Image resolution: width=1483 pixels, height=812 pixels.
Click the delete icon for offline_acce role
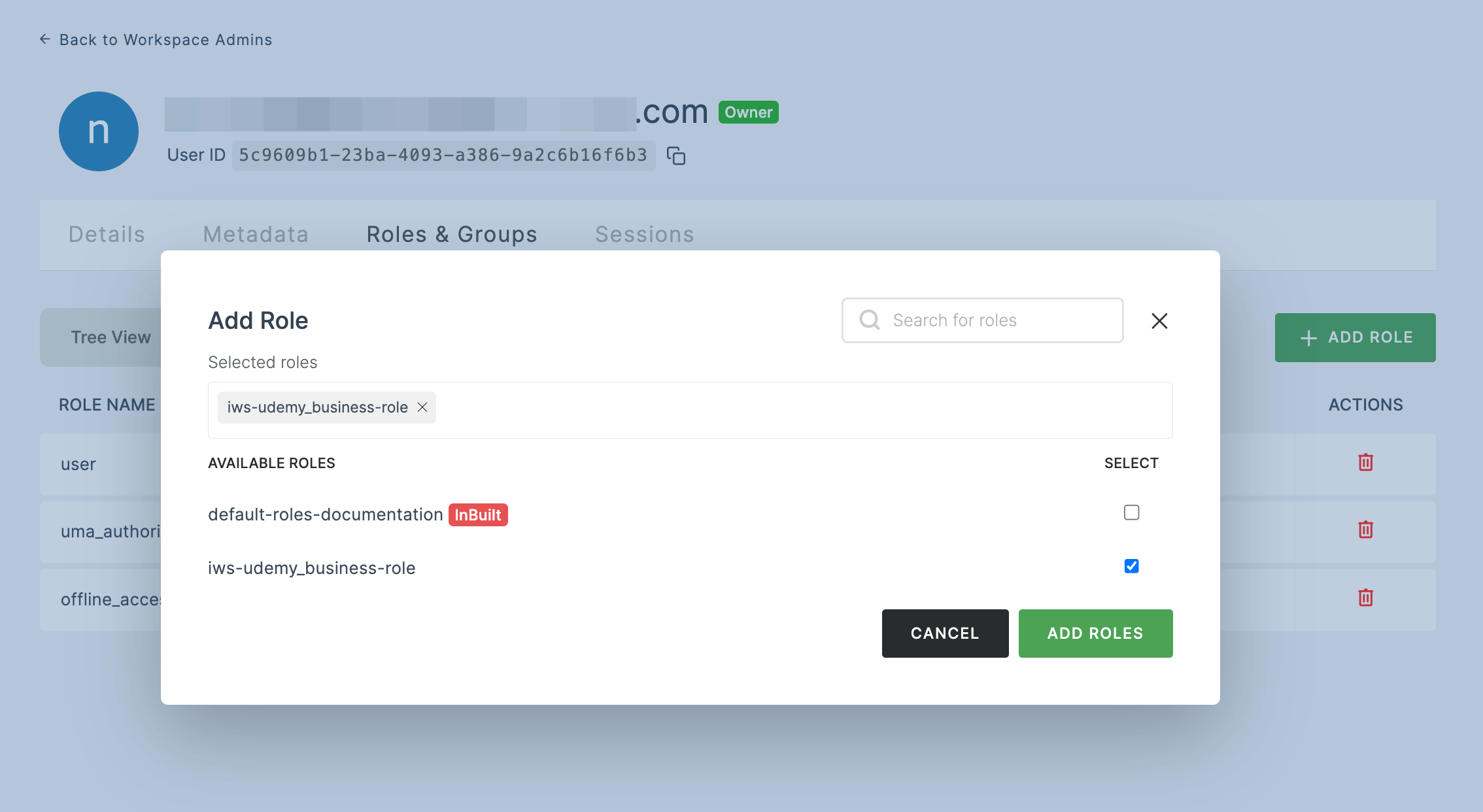coord(1365,597)
